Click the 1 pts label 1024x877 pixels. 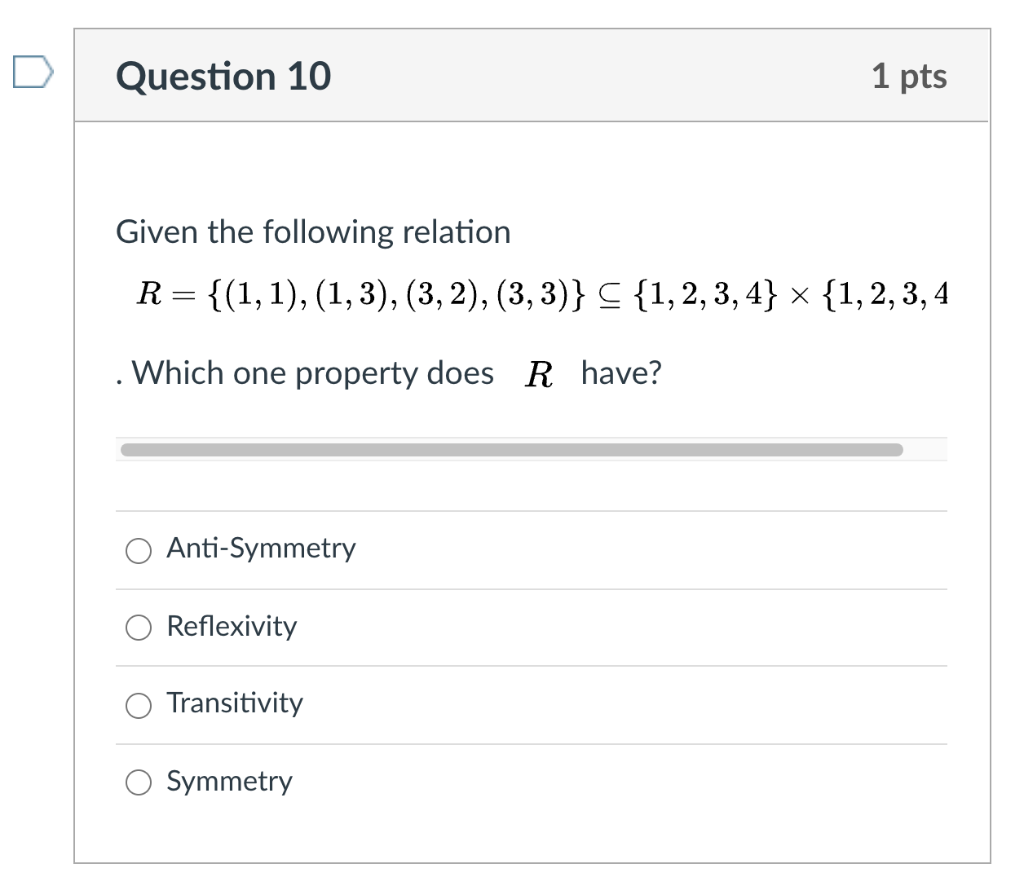(909, 76)
